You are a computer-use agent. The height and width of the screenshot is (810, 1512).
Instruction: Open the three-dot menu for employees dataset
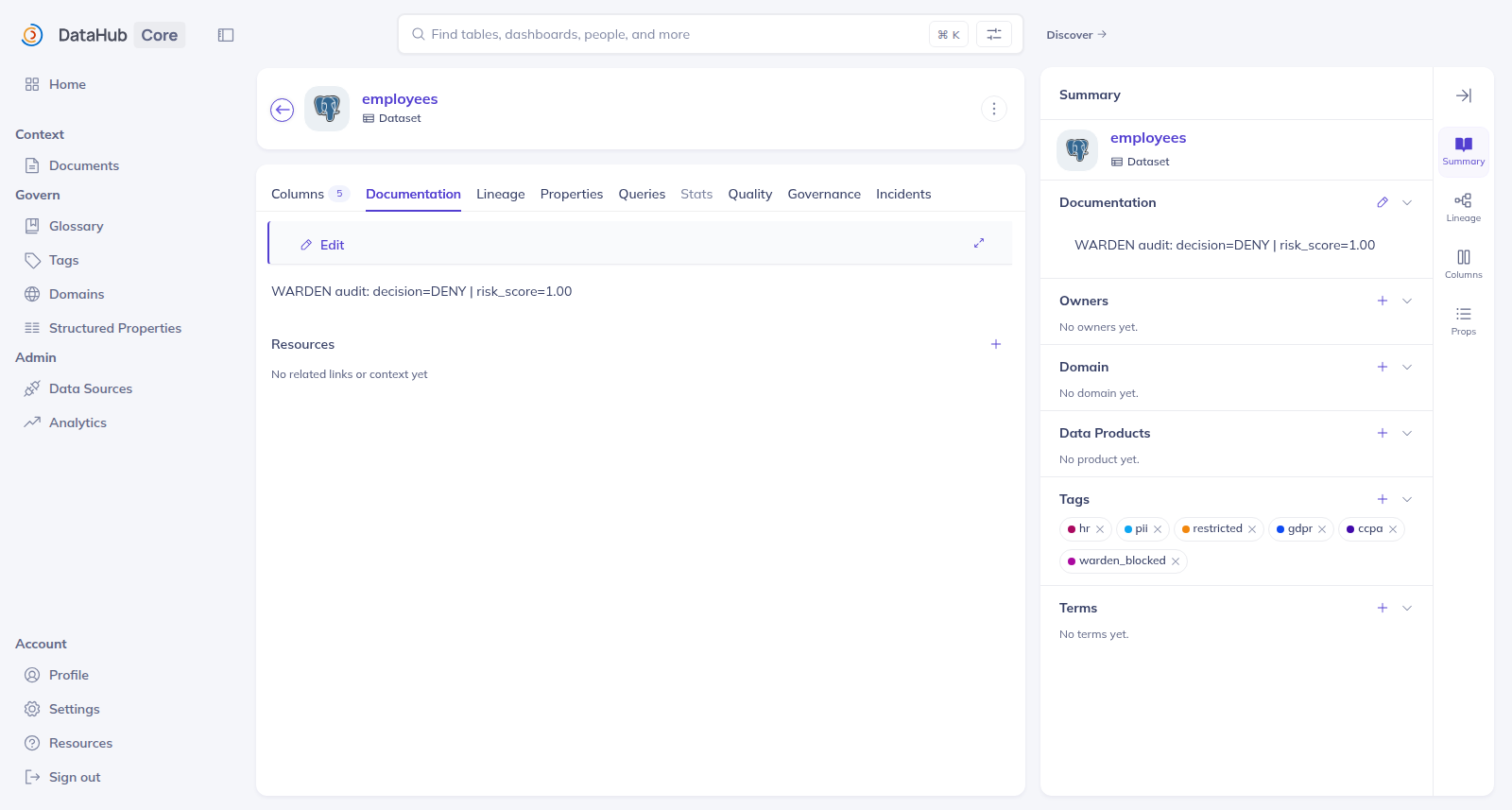pos(994,109)
